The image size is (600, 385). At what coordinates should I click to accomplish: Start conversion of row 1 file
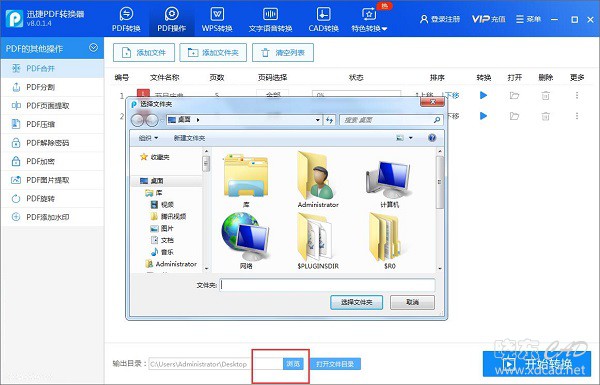[x=483, y=95]
